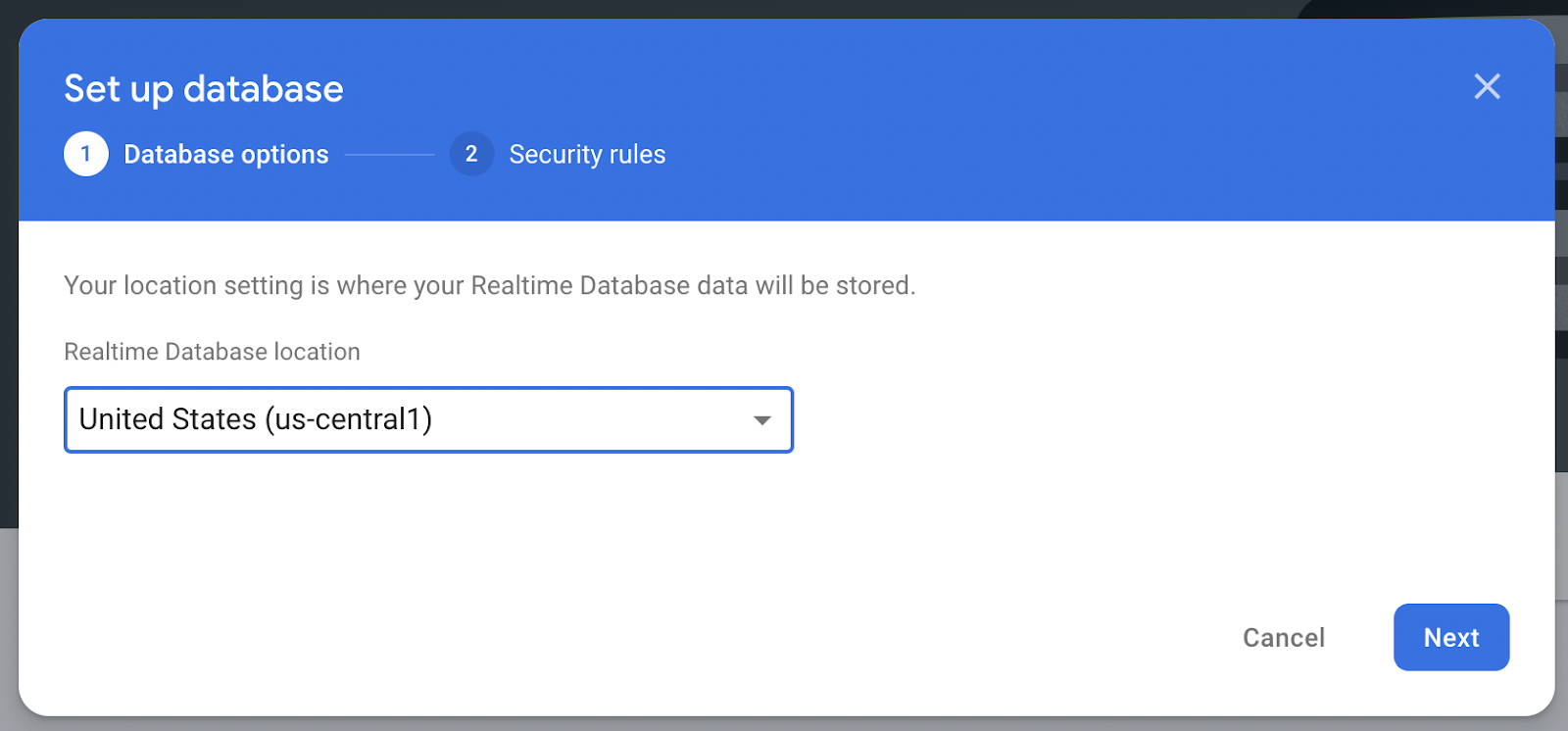This screenshot has width=1568, height=731.
Task: Click the dark backdrop left of the dialog
Action: pos(8,294)
